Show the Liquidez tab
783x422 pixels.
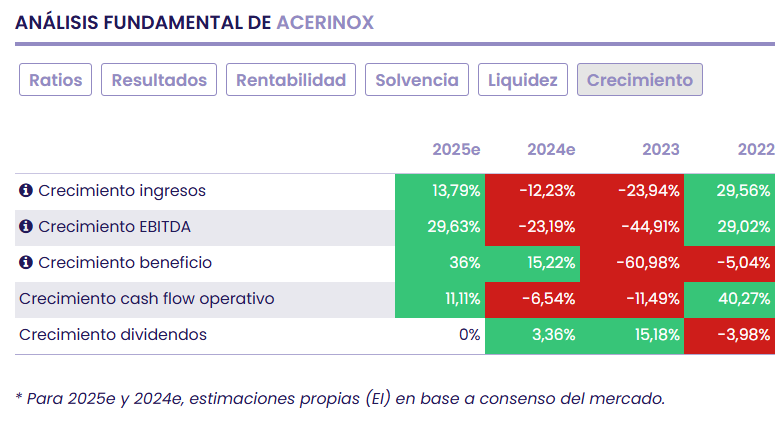[523, 80]
